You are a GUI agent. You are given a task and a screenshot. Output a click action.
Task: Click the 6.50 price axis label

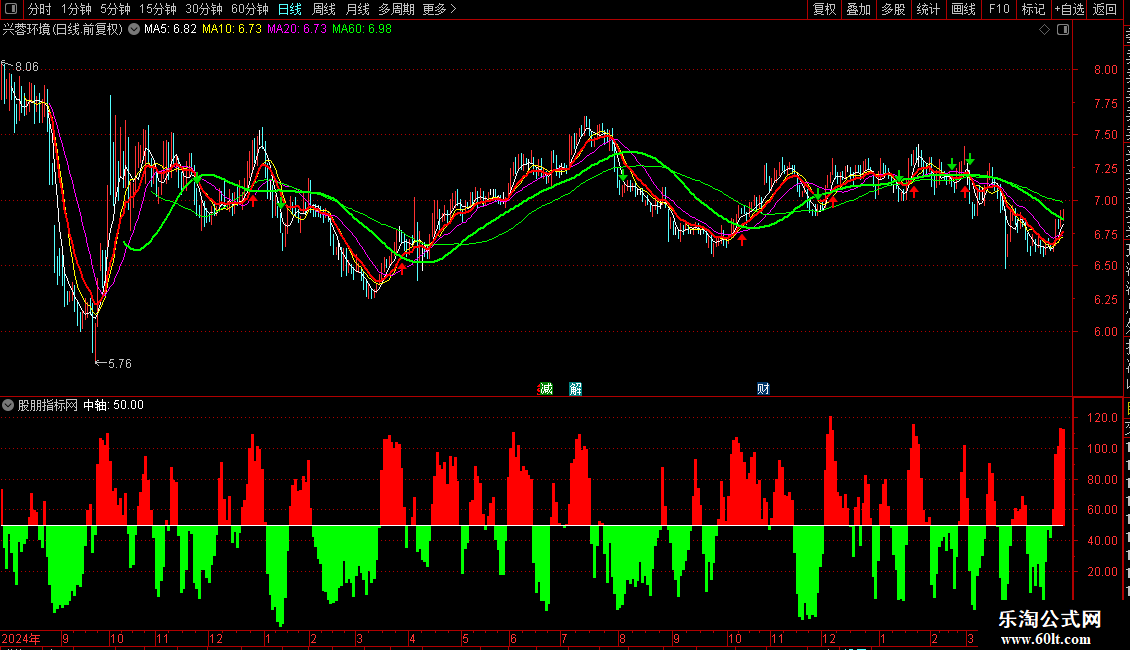[x=1105, y=266]
